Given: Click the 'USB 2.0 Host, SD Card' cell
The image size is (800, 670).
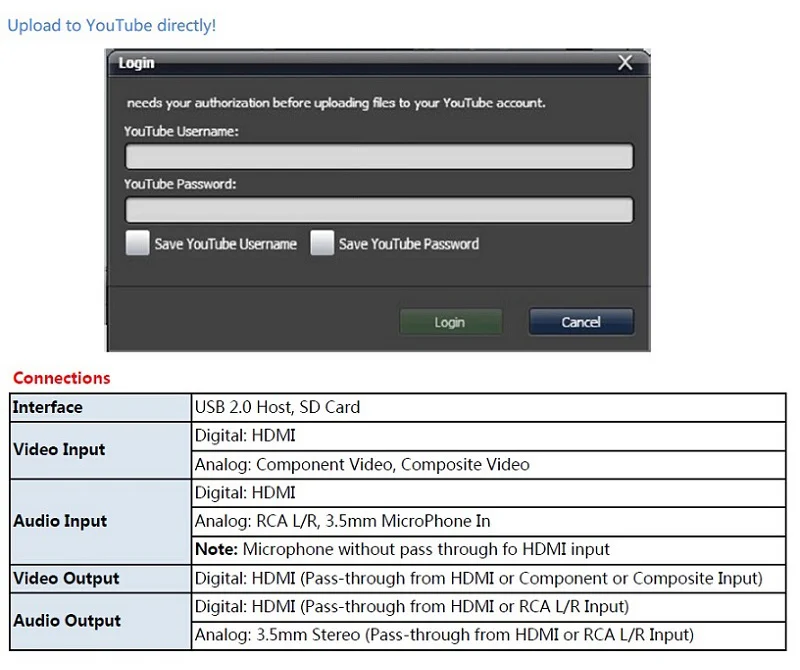Looking at the screenshot, I should pyautogui.click(x=488, y=407).
